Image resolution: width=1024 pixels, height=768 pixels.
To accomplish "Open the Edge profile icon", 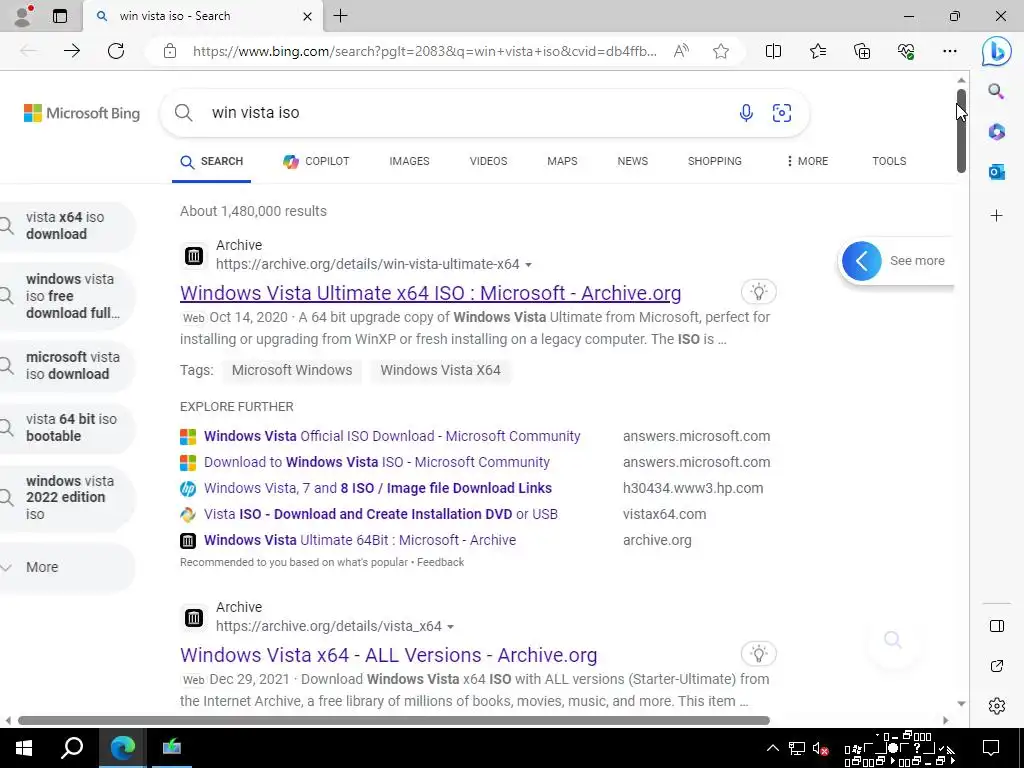I will (24, 16).
